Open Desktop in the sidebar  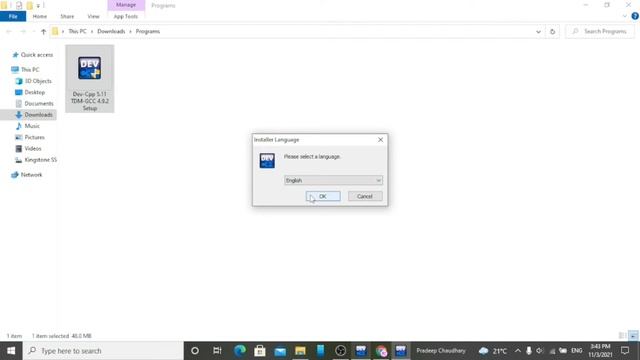pos(35,92)
